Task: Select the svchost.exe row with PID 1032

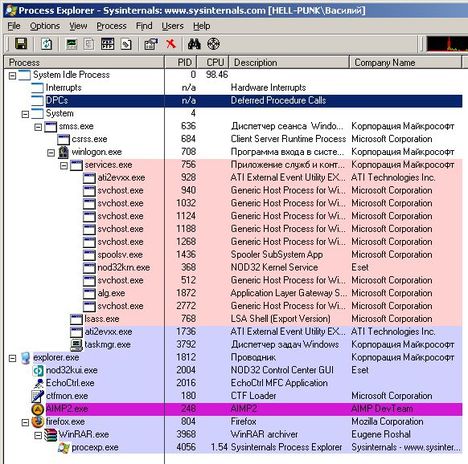Action: pyautogui.click(x=233, y=204)
